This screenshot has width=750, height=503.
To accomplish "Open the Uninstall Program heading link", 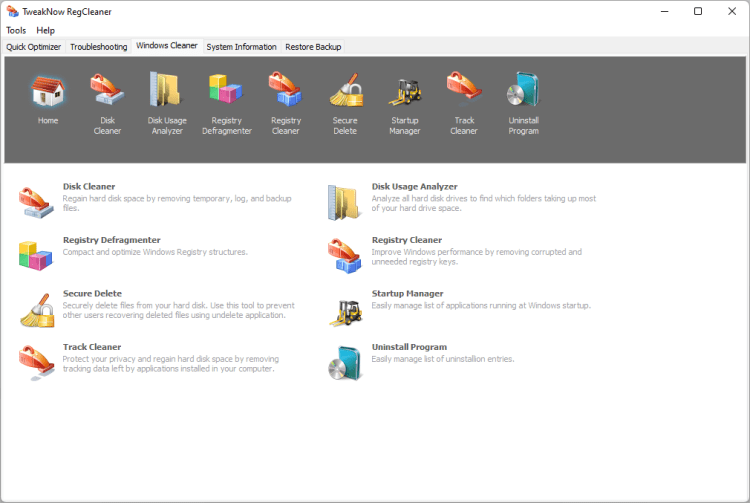I will tap(409, 347).
